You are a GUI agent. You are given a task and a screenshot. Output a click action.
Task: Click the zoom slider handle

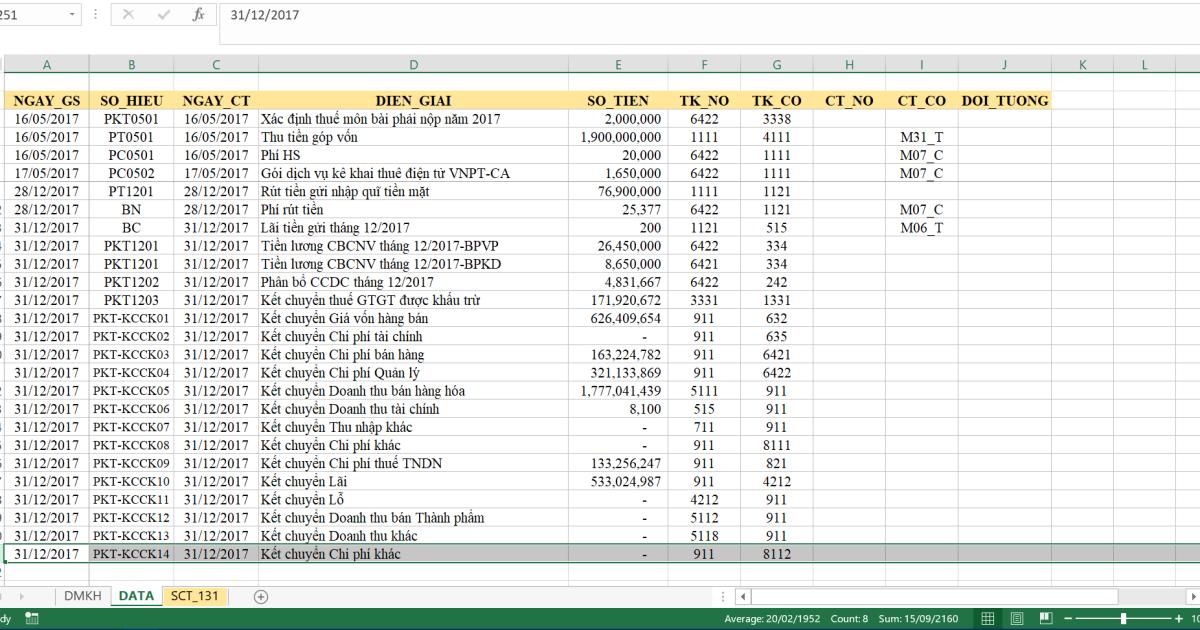tap(1124, 617)
